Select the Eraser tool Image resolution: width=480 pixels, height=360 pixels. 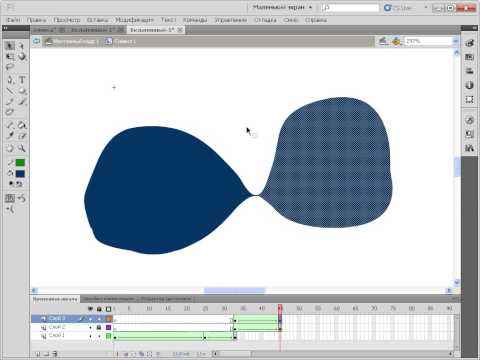click(22, 136)
